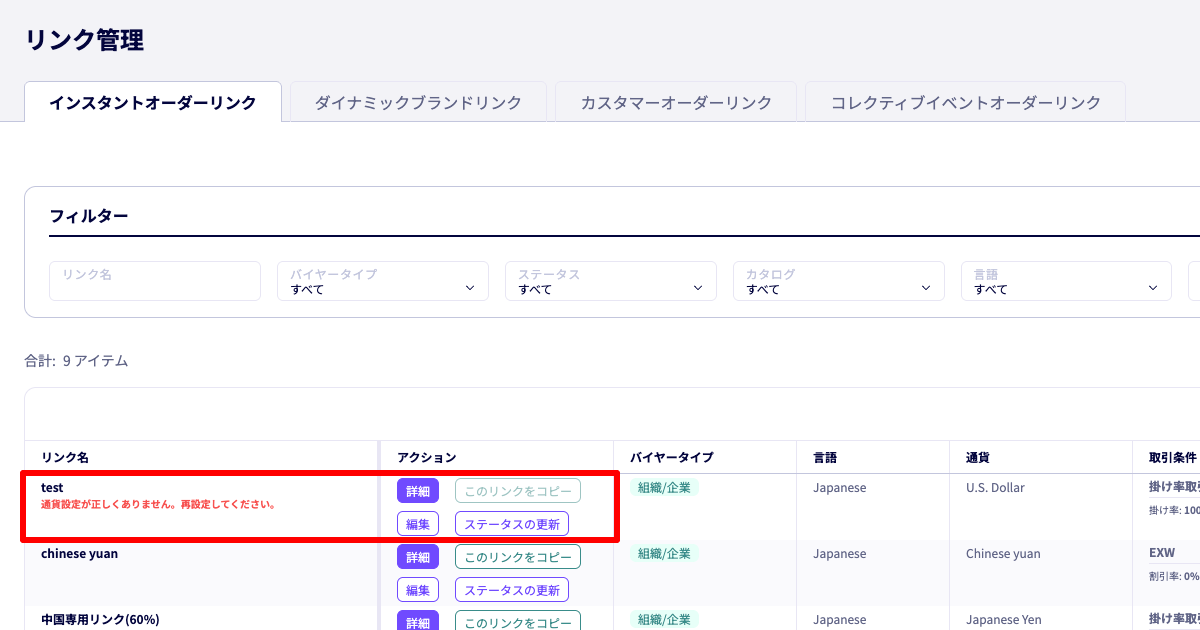The height and width of the screenshot is (630, 1200).
Task: Open the バイヤータイプ filter dropdown
Action: pyautogui.click(x=383, y=281)
